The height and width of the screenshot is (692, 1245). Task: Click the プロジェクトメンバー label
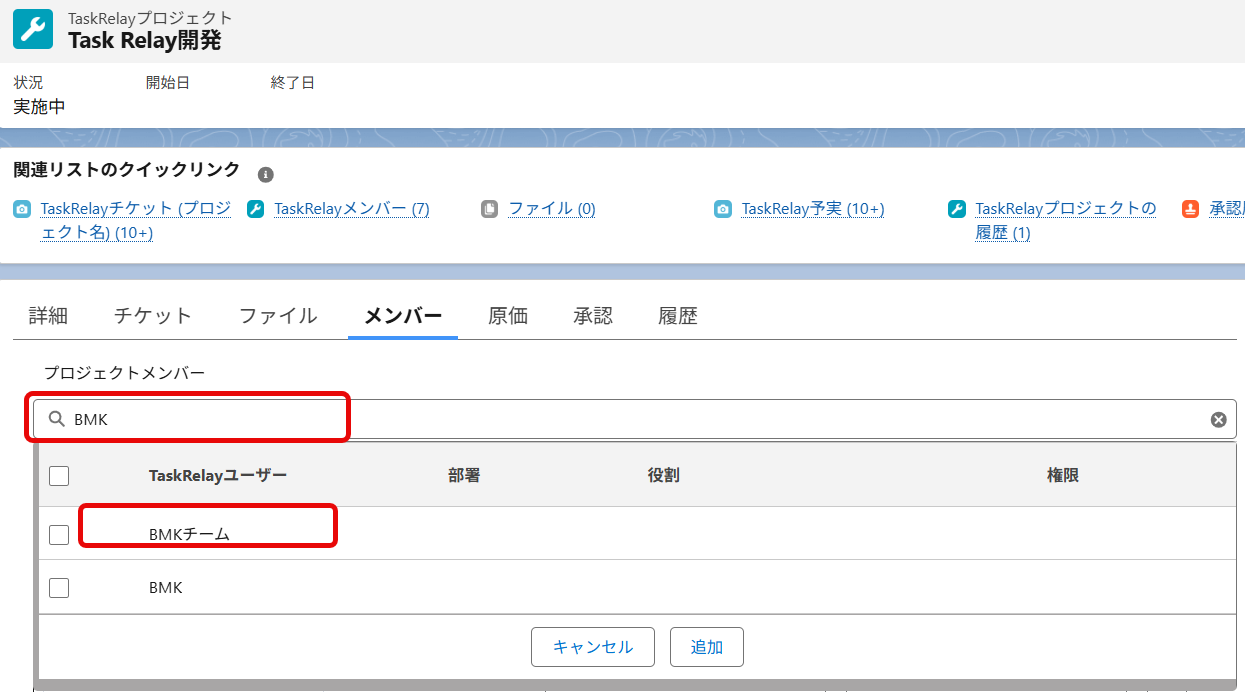(124, 372)
